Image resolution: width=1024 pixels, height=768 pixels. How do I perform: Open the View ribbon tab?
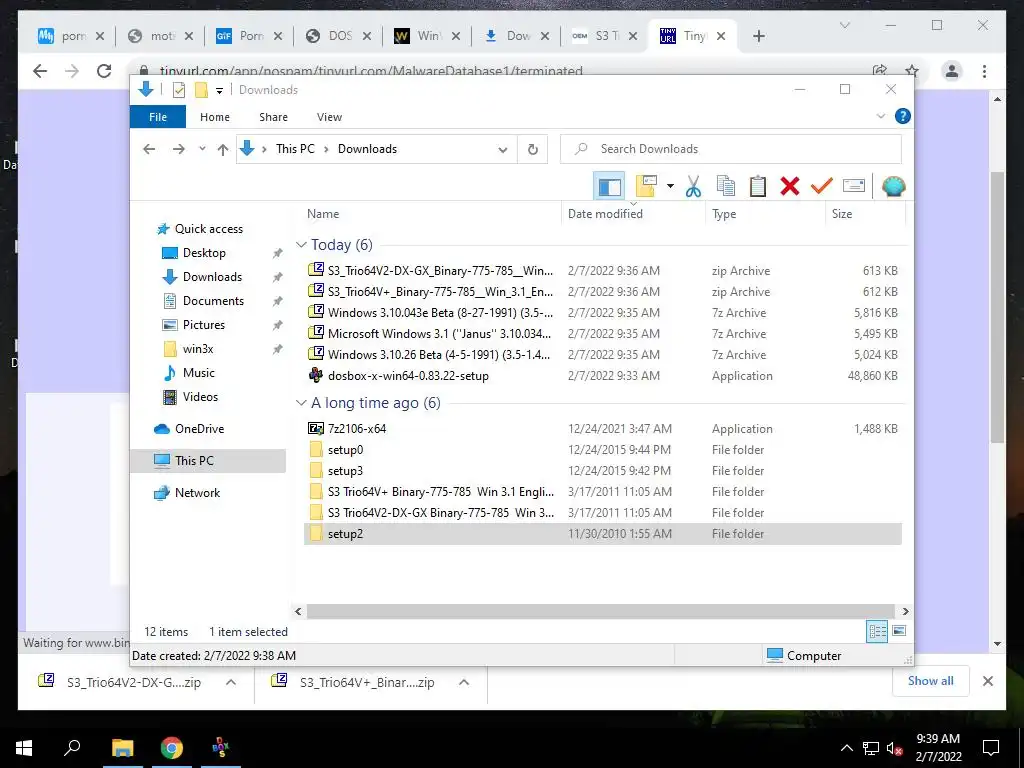[x=329, y=117]
